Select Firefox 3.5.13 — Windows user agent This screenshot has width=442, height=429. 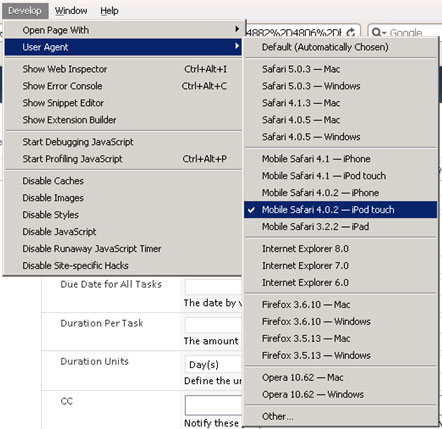[340, 356]
